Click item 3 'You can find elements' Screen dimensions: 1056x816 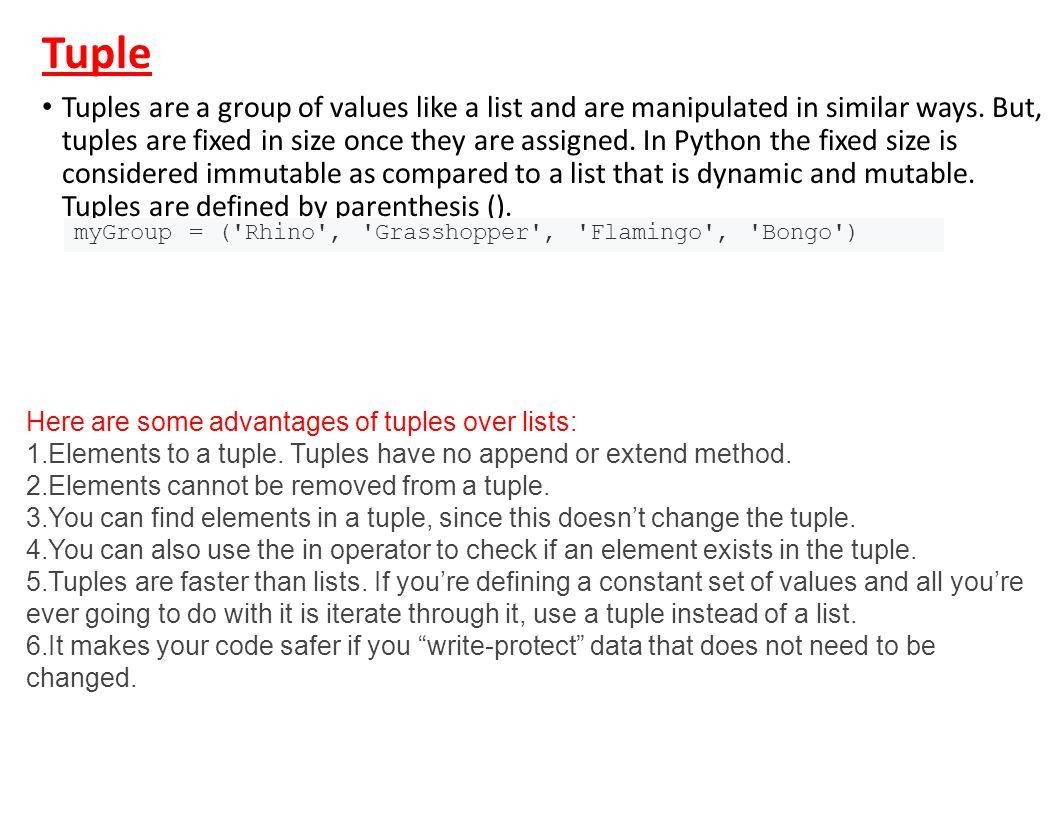point(441,518)
